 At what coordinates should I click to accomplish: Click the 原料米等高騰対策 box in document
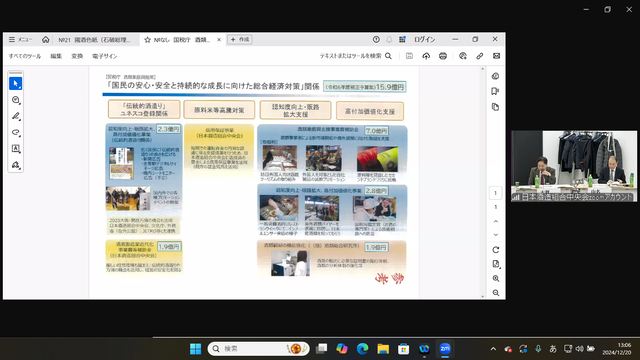219,110
